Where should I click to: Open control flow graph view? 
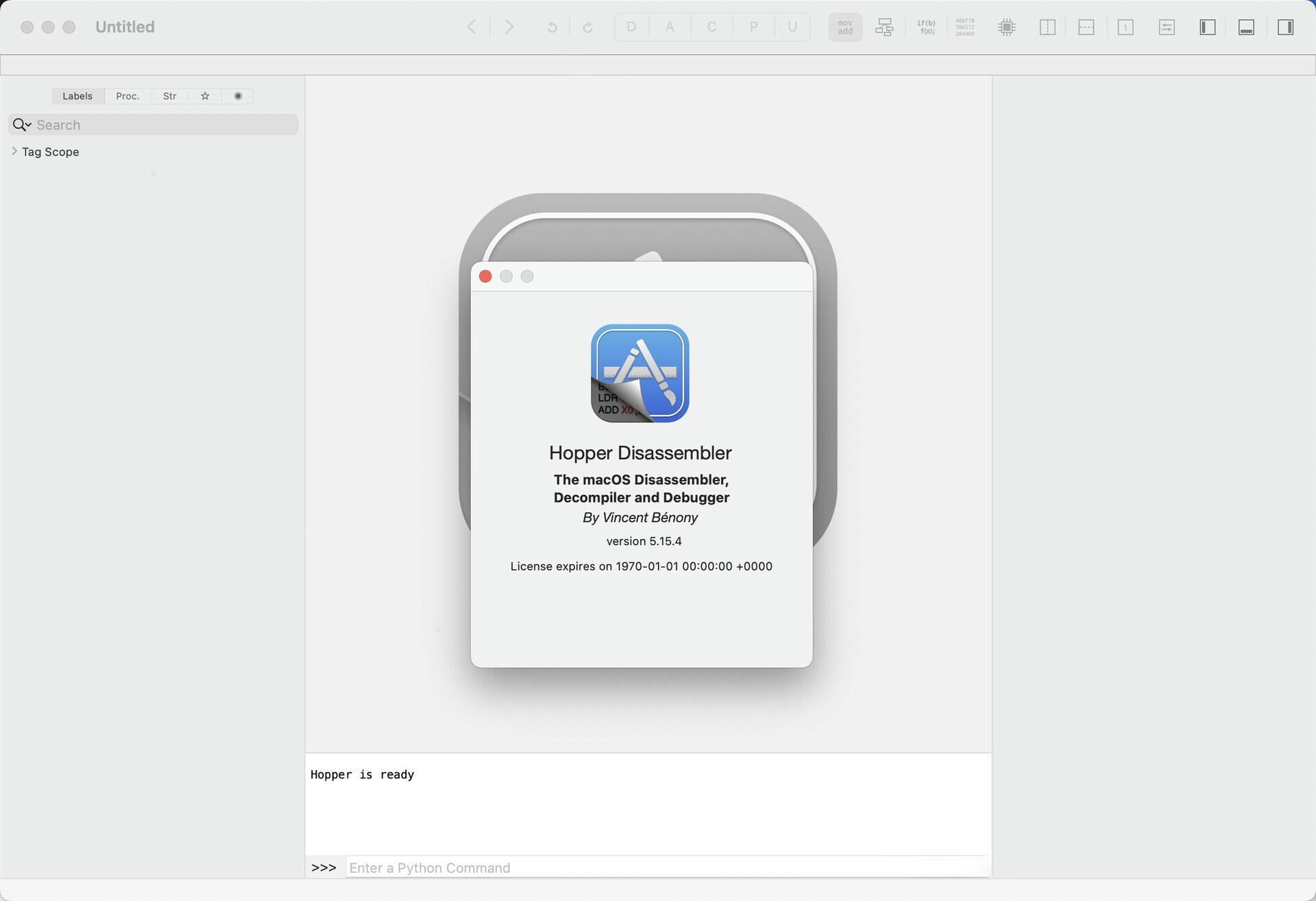click(x=884, y=27)
